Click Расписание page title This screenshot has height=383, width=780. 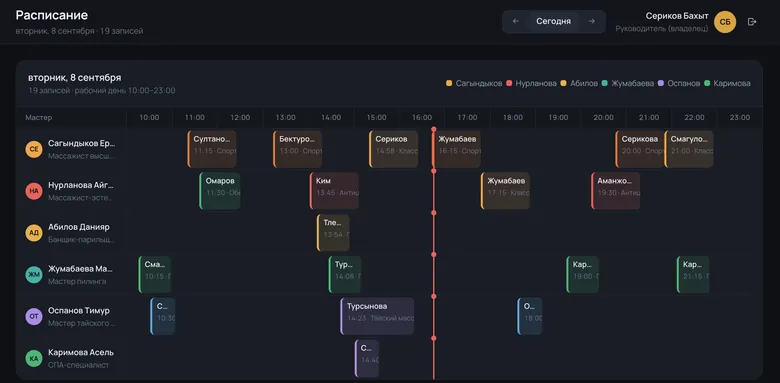52,15
